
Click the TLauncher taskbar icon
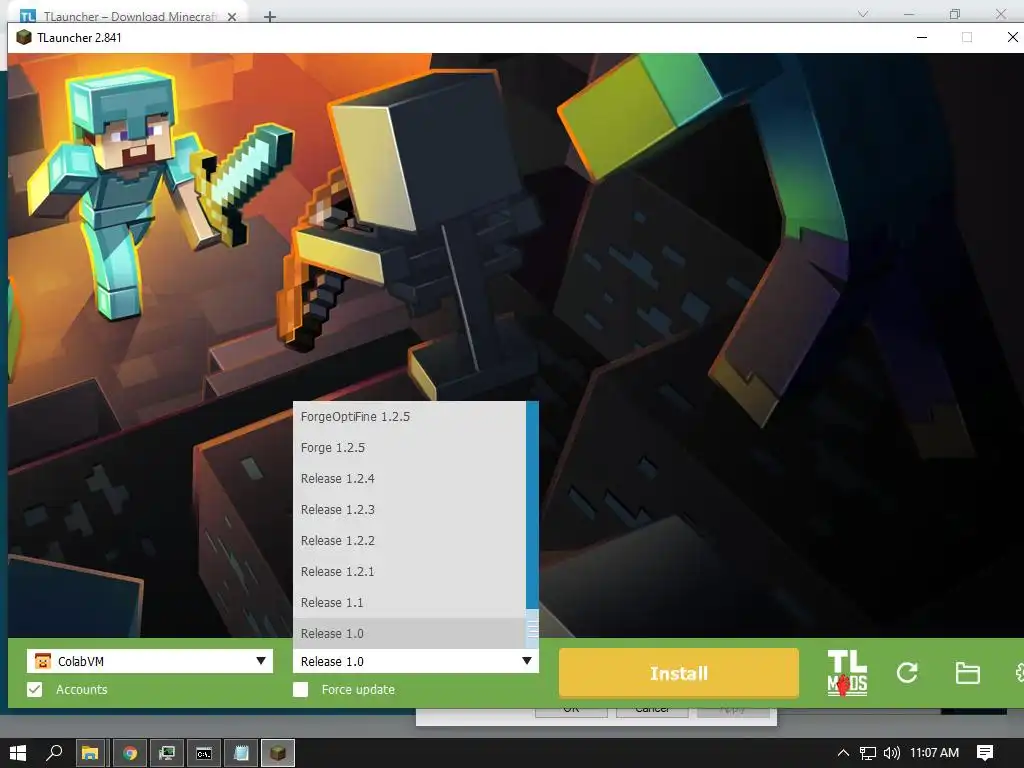278,753
